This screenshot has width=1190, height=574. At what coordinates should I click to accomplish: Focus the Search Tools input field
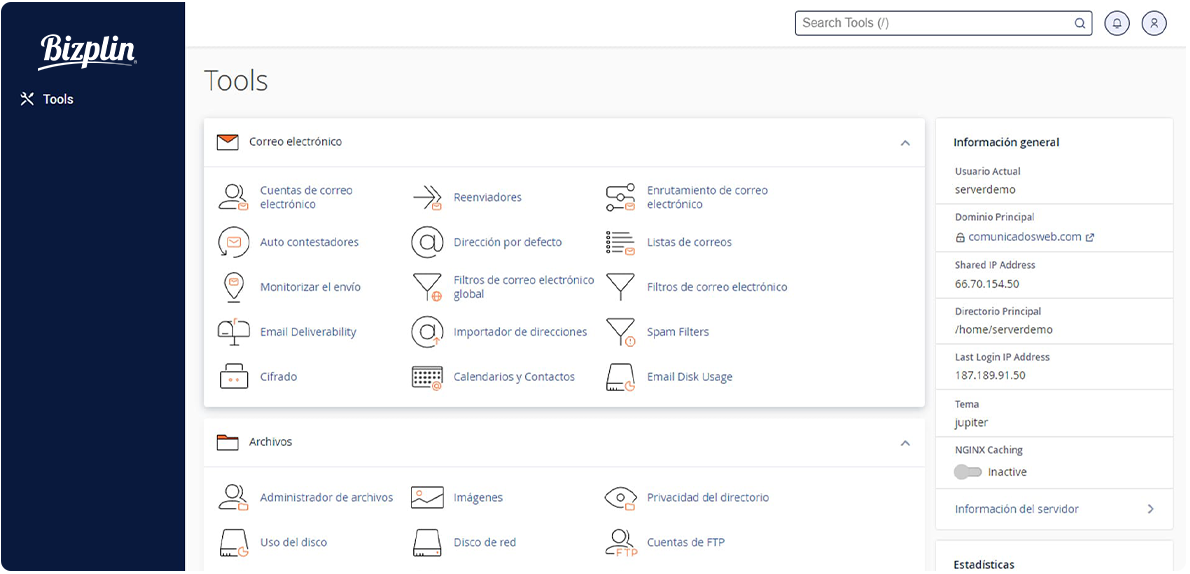coord(943,24)
